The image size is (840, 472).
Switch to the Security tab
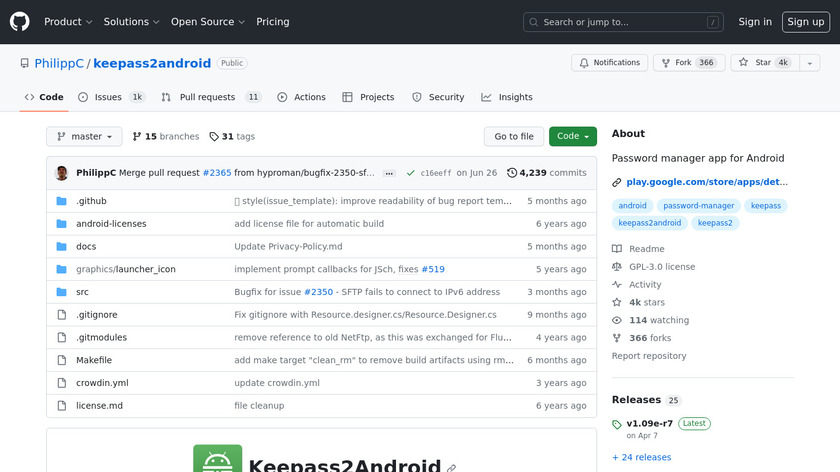pyautogui.click(x=438, y=97)
